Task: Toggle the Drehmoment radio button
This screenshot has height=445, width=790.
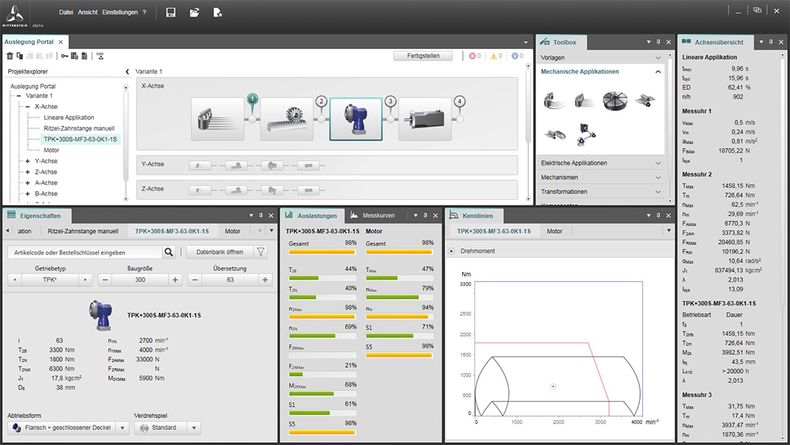Action: (x=451, y=251)
